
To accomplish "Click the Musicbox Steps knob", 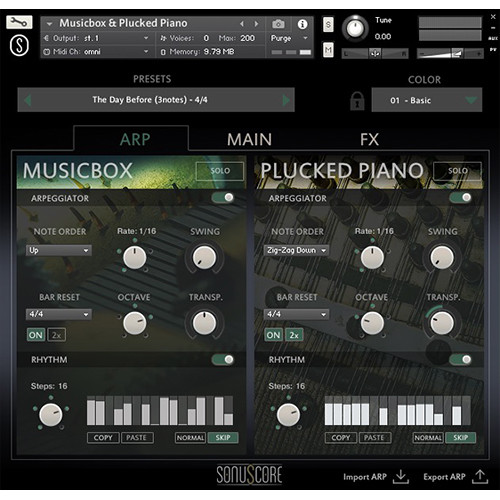I will tap(51, 415).
